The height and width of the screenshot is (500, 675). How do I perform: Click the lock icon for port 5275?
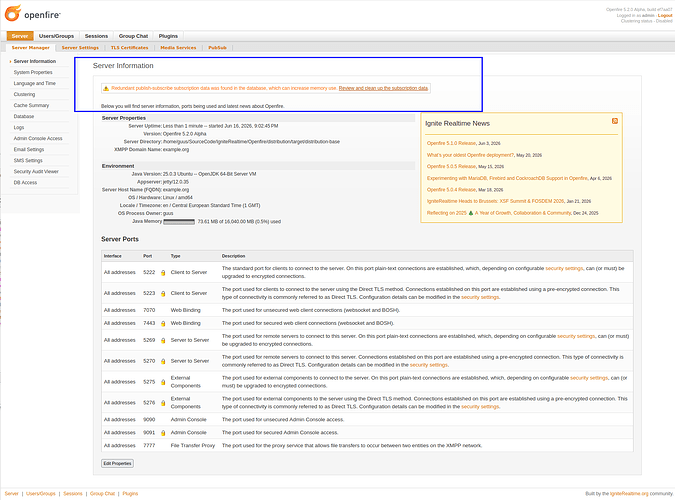pos(163,382)
